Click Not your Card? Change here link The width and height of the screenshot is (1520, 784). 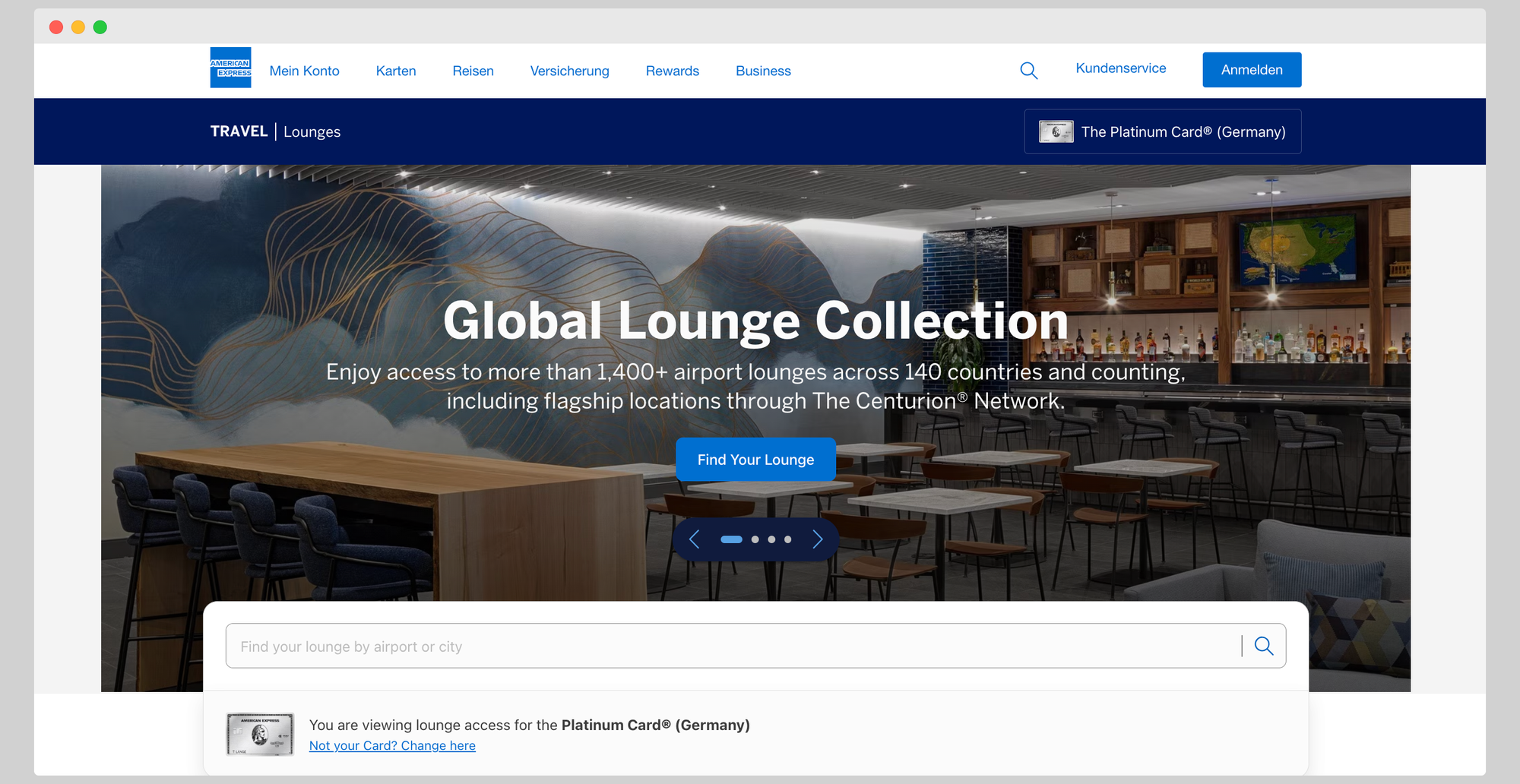[392, 746]
